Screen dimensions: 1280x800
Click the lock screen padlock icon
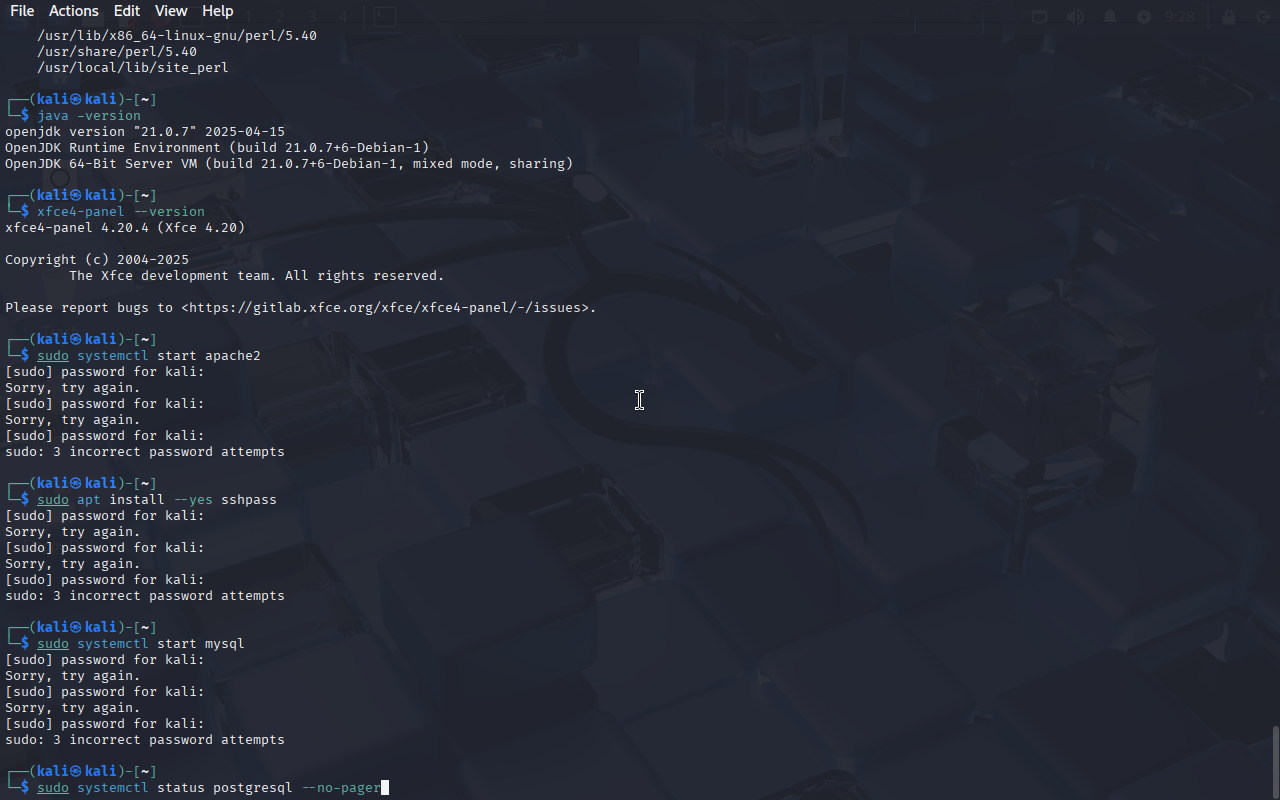point(1229,16)
